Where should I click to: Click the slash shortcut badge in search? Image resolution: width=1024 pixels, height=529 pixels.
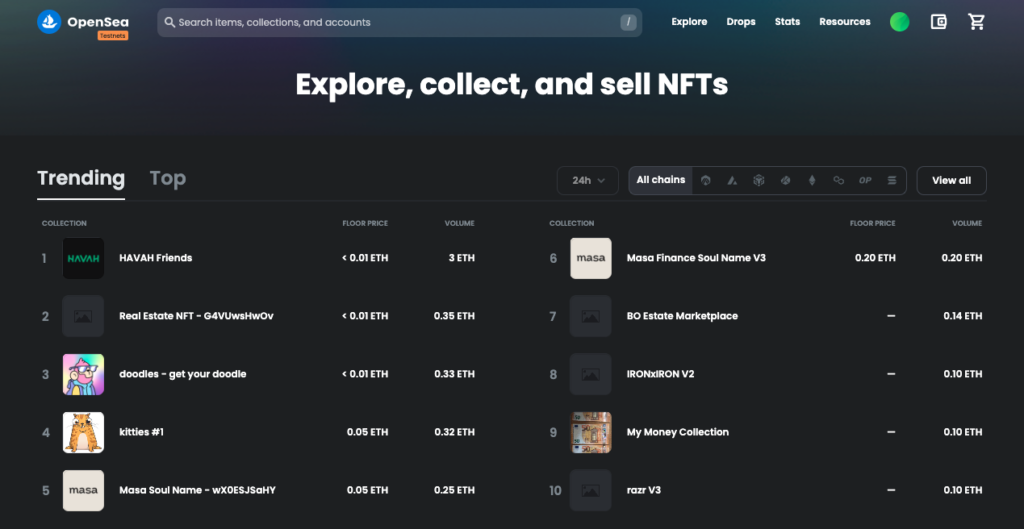click(628, 22)
